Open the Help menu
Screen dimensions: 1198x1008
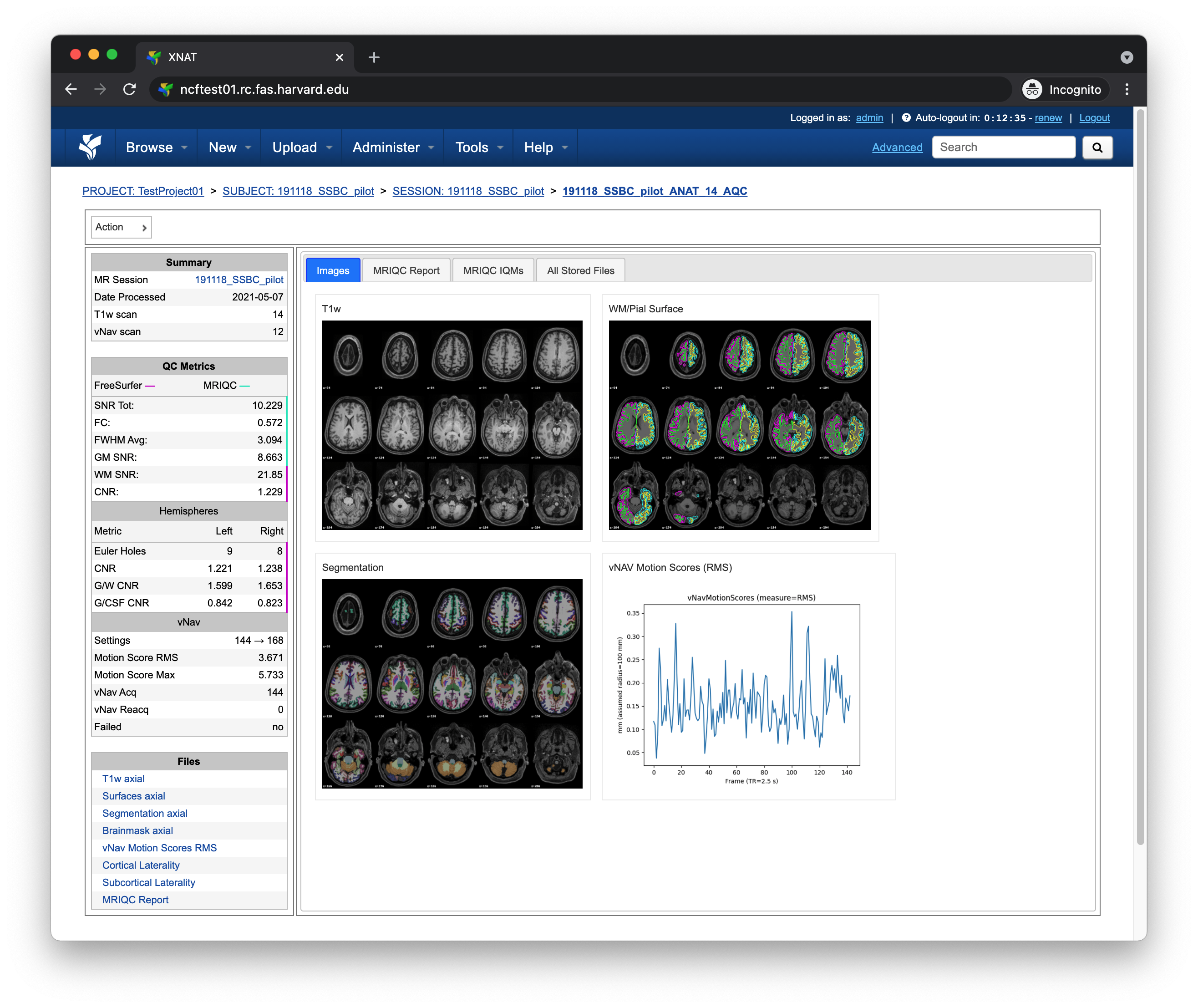pos(546,147)
